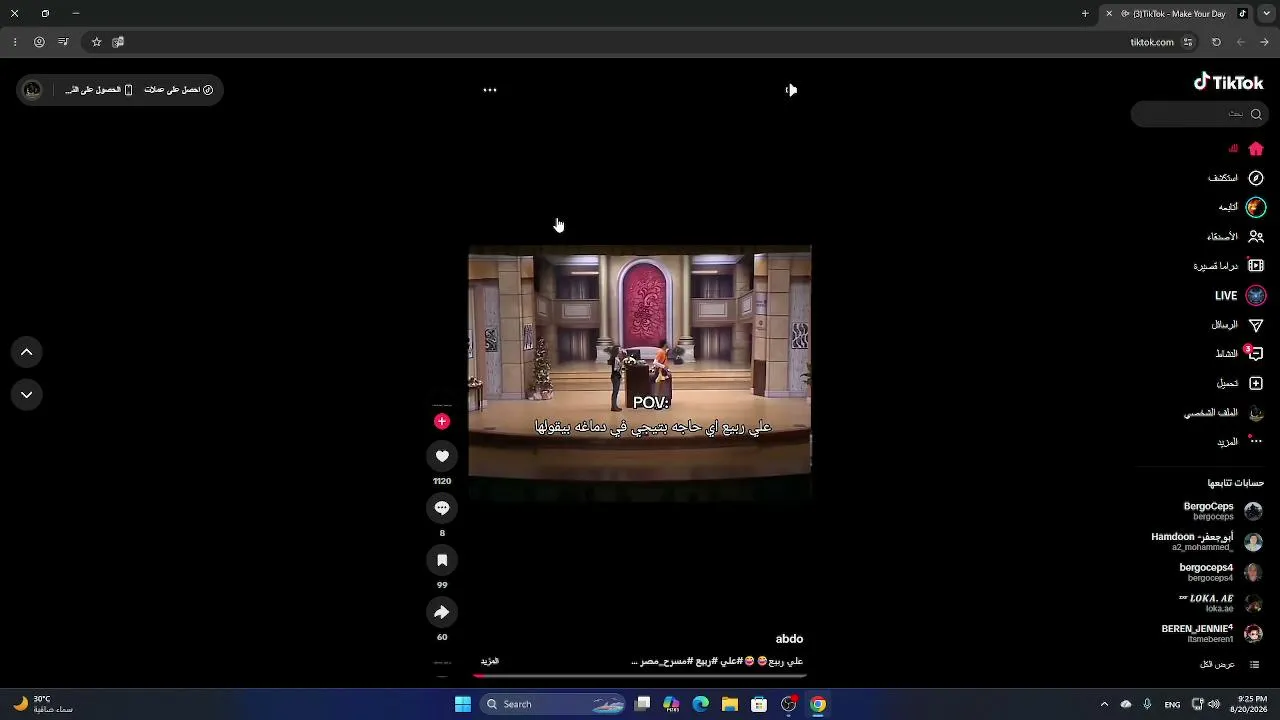Go to previous video arrow

[x=27, y=352]
